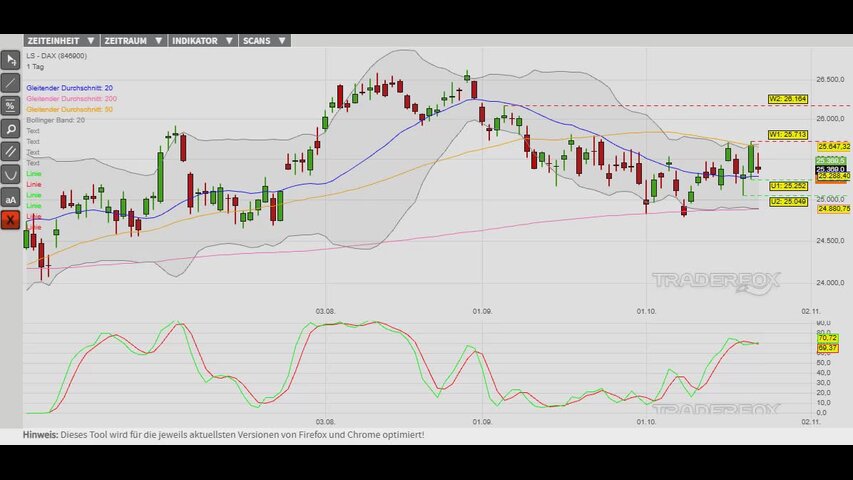Screen dimensions: 853x480
Task: Click the '1 Tag' timeframe label
Action: 35,66
